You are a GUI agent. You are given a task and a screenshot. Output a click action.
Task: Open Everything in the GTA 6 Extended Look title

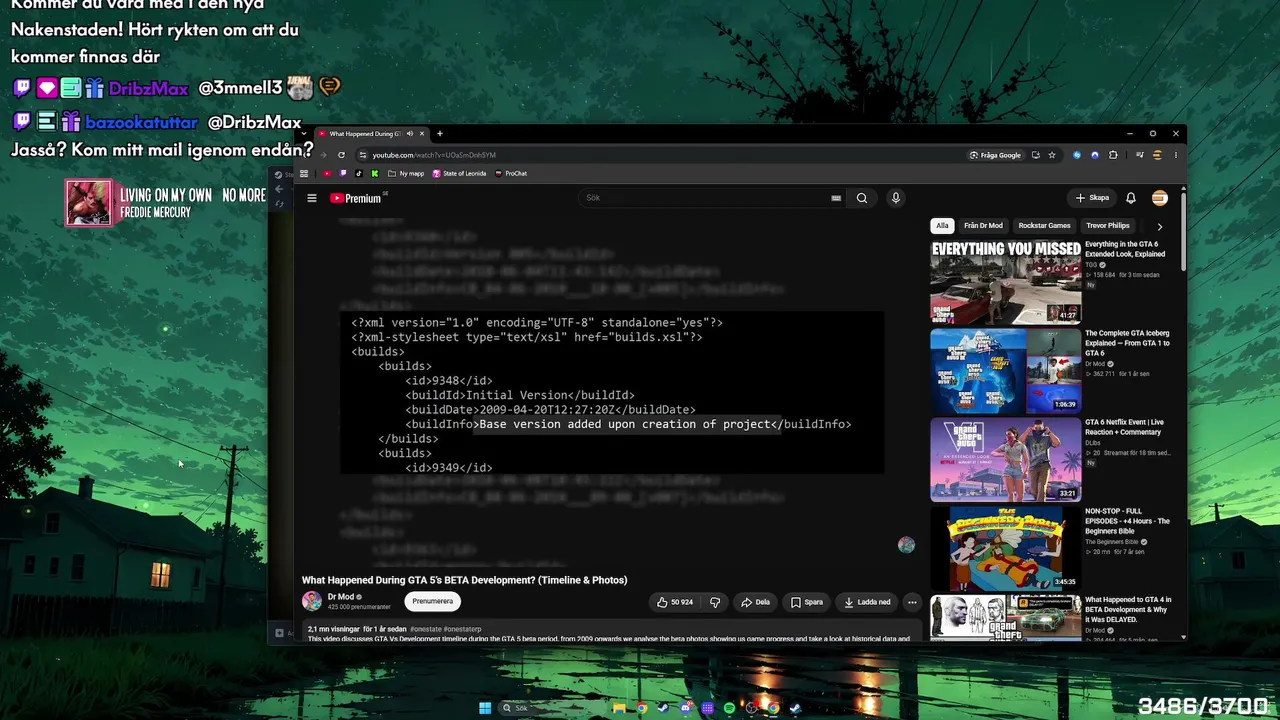click(1125, 249)
